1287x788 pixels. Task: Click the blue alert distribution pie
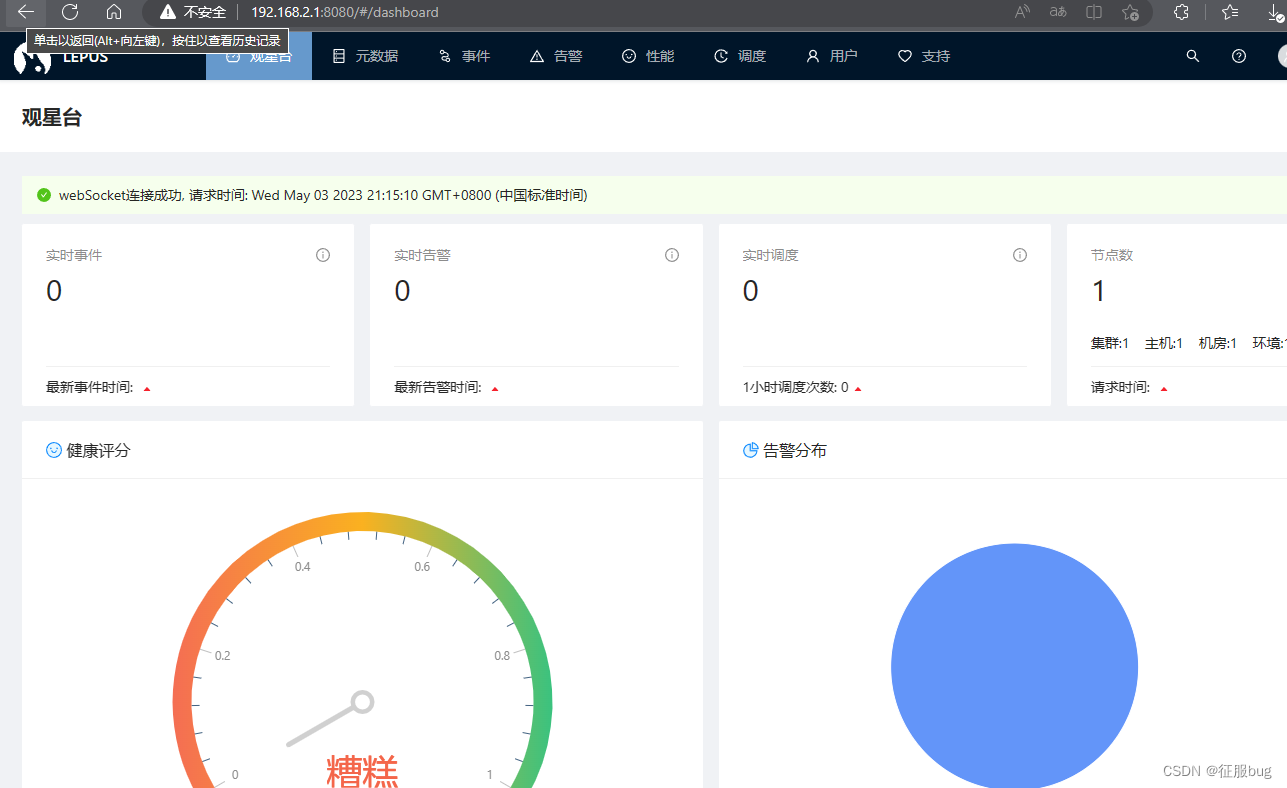click(x=1014, y=665)
